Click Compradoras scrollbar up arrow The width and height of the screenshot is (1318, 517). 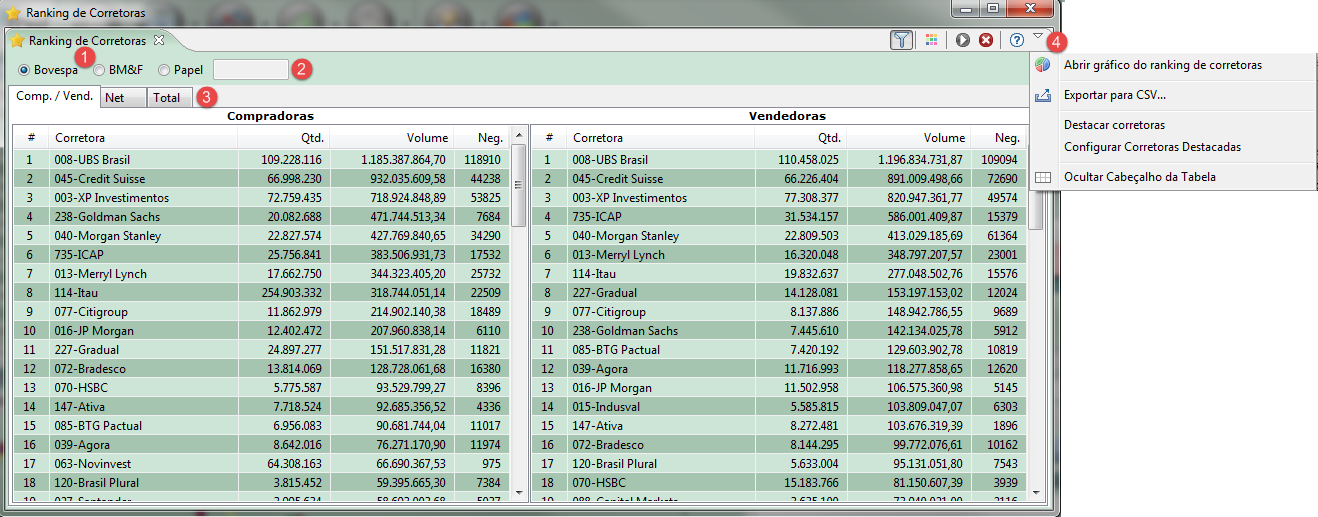pos(518,136)
